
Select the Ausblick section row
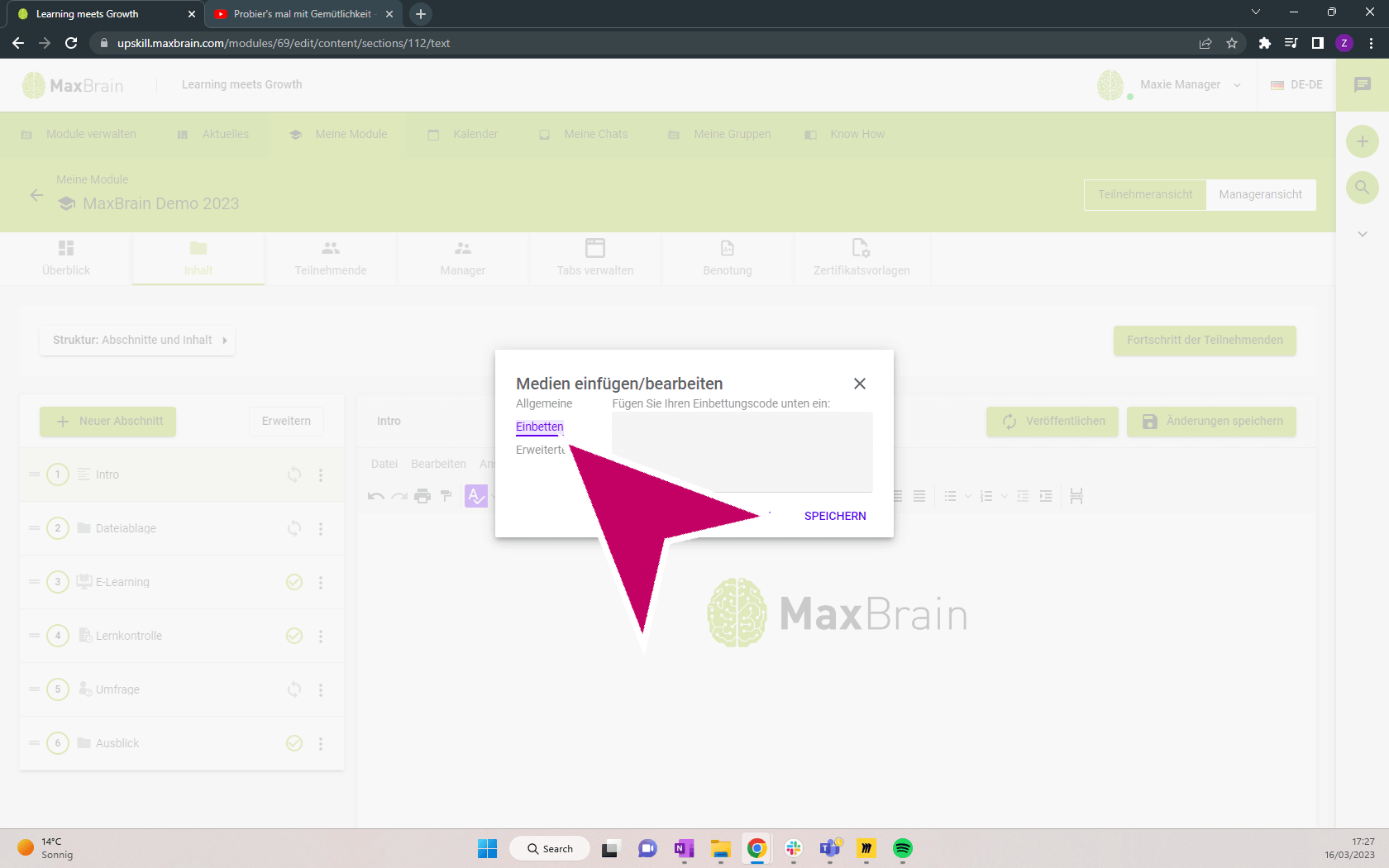click(182, 743)
